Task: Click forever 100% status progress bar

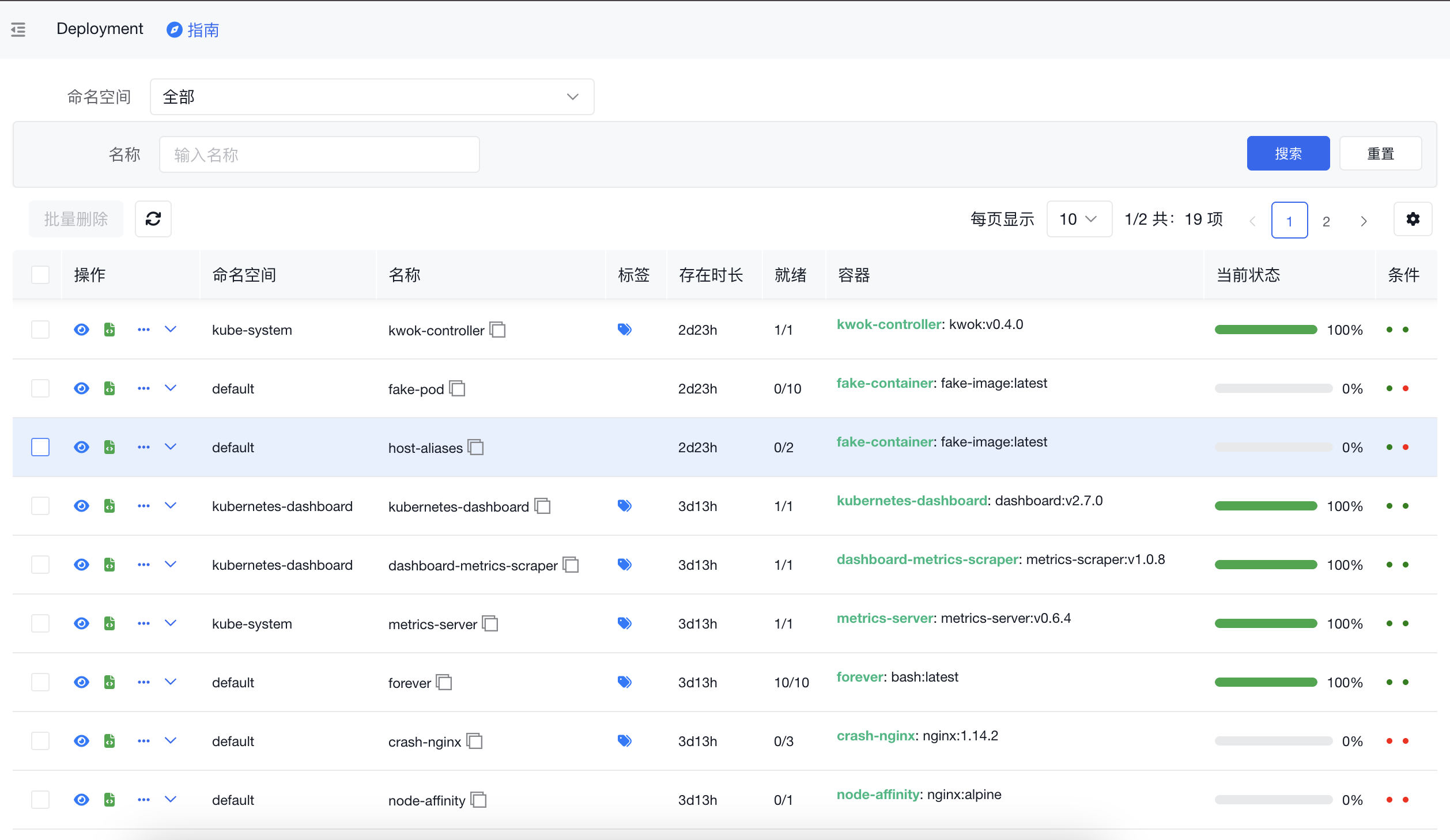Action: tap(1266, 682)
